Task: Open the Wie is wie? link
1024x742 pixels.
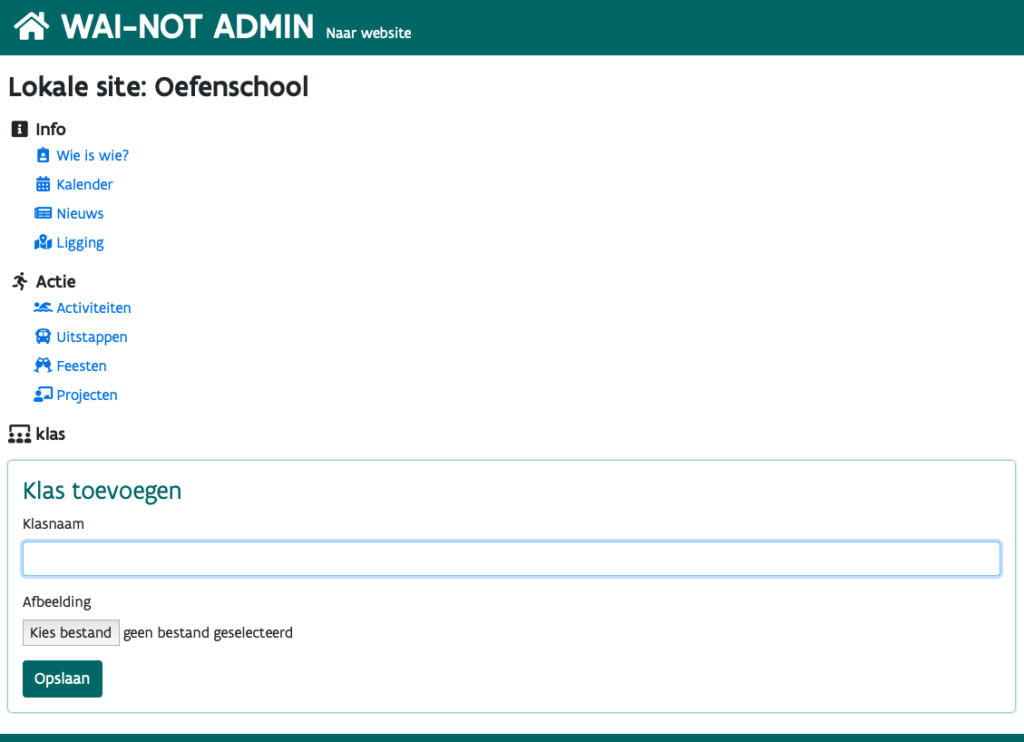Action: (x=93, y=155)
